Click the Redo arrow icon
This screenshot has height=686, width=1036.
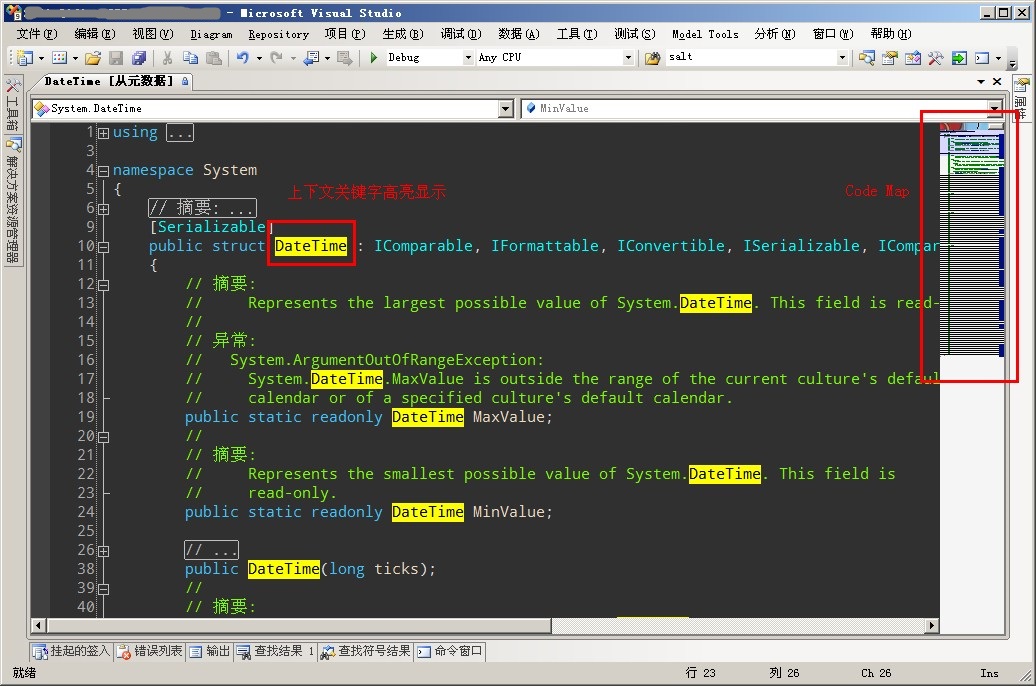coord(277,58)
